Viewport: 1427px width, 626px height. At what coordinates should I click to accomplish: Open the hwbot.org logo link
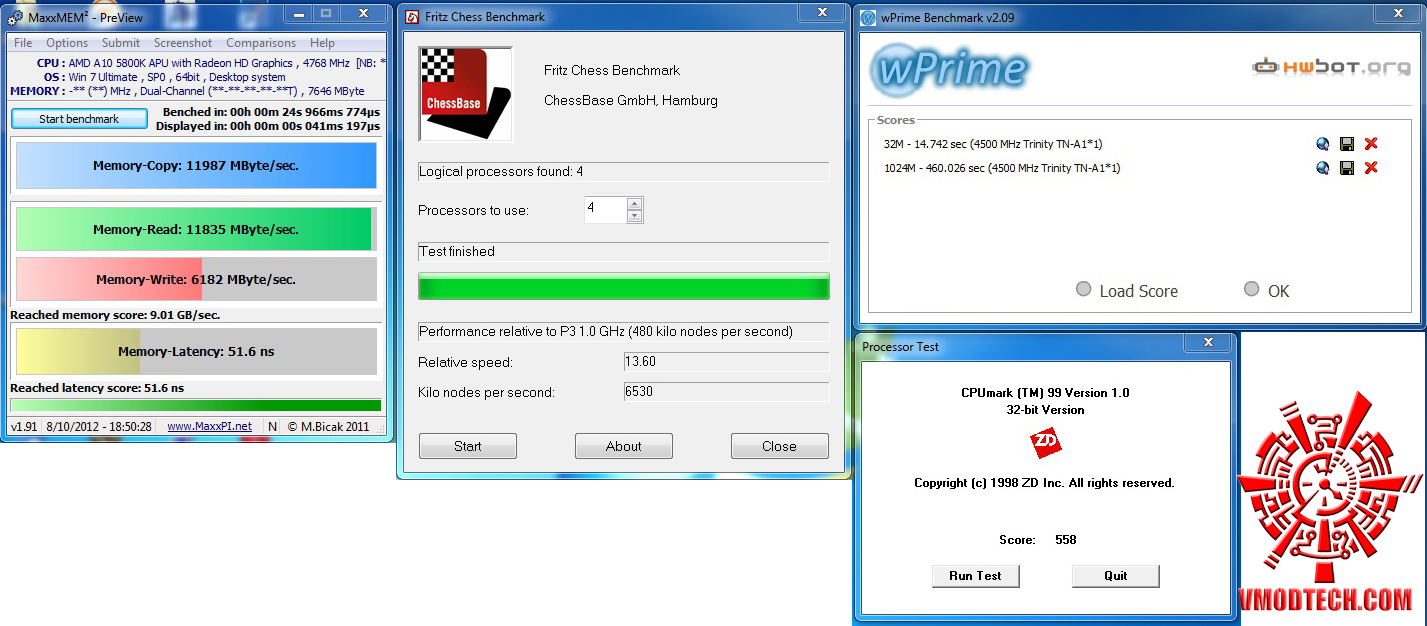[x=1332, y=67]
